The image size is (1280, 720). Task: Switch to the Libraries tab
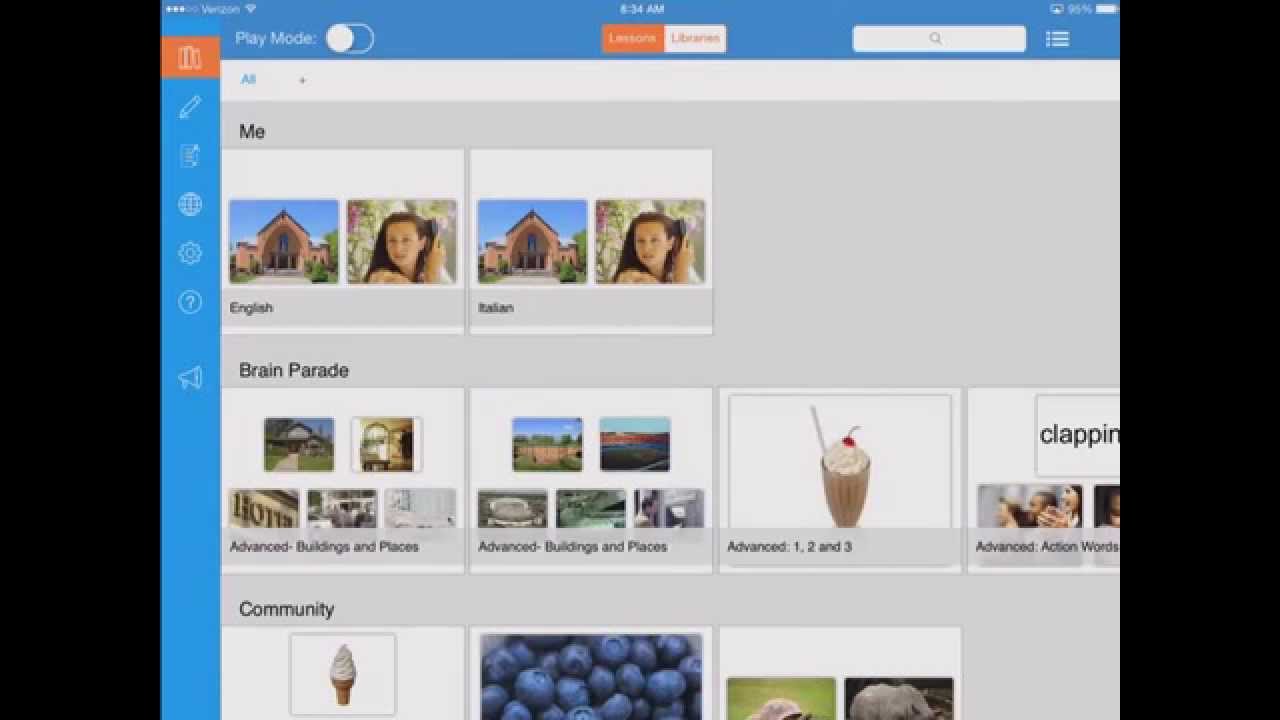tap(695, 39)
